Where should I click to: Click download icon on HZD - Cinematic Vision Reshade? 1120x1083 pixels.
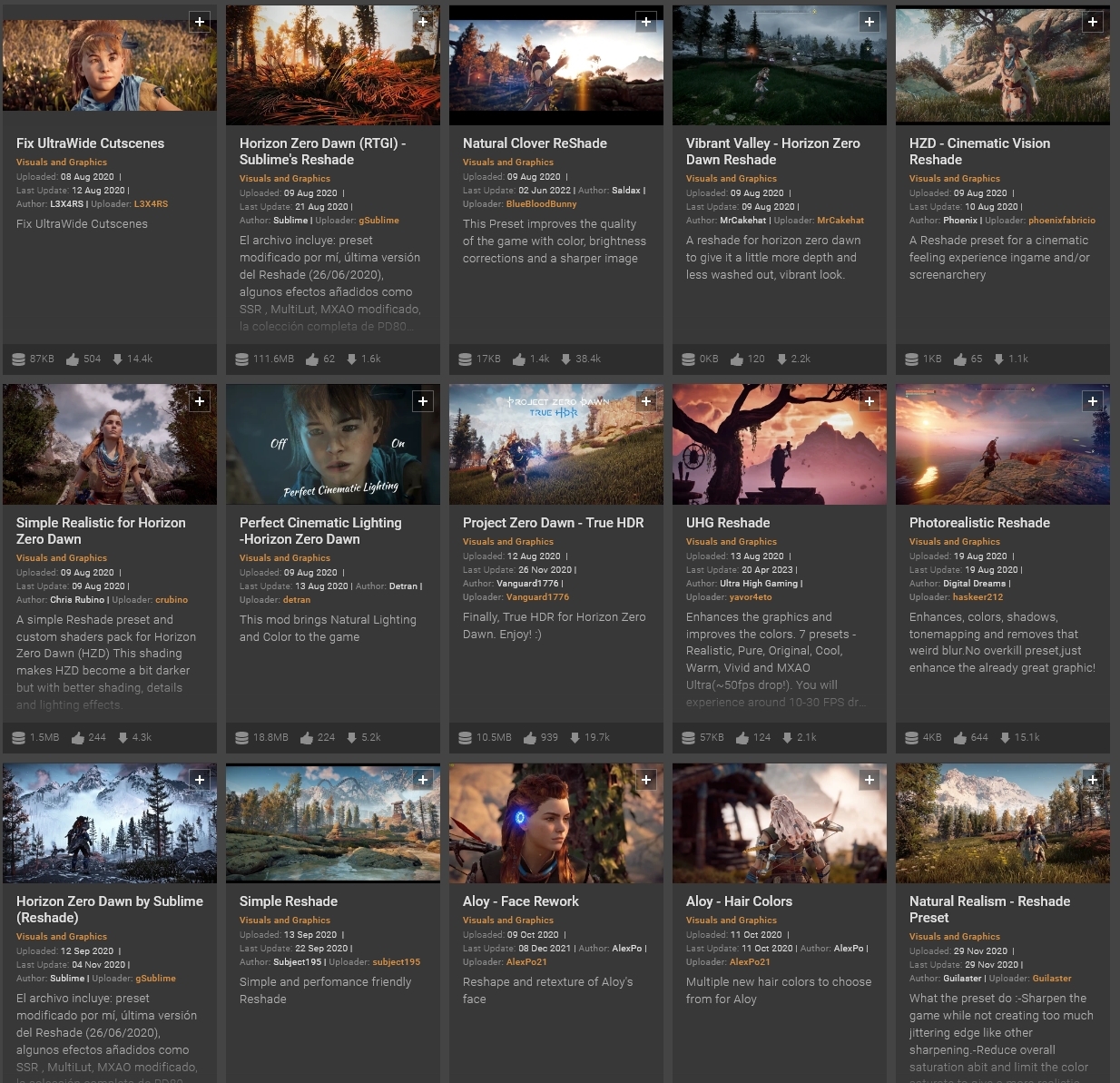[998, 359]
